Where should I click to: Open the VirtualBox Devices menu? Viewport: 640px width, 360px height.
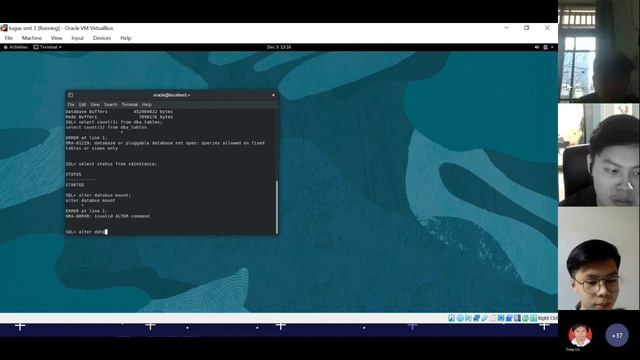point(102,38)
